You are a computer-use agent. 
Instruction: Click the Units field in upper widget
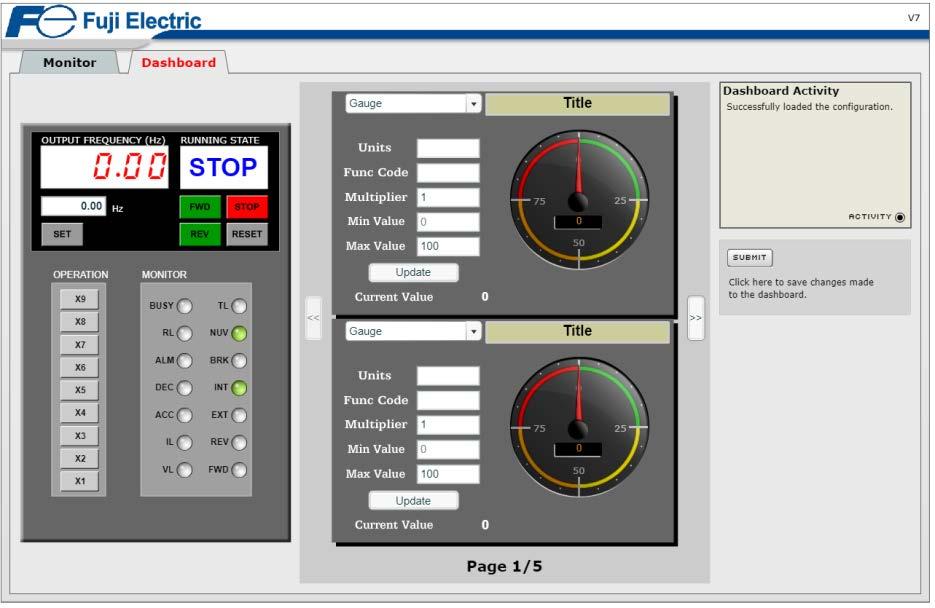pos(448,148)
